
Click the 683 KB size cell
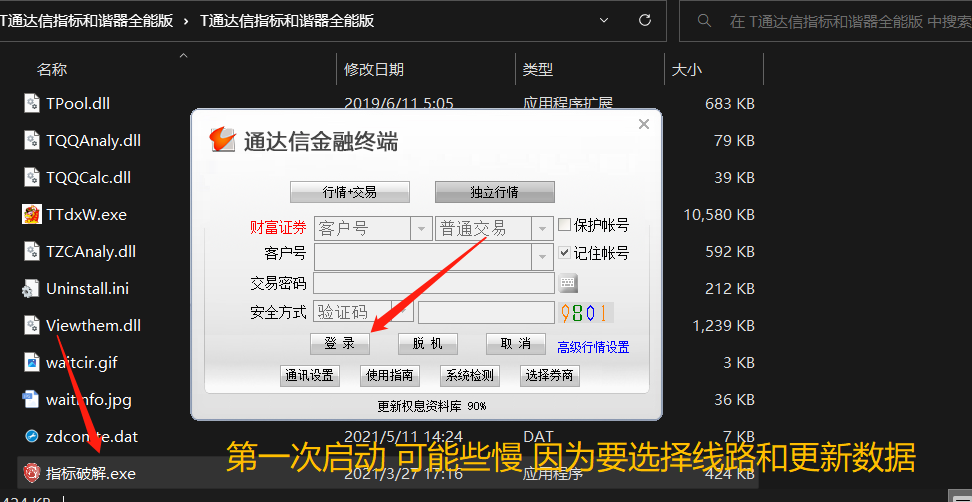[730, 103]
